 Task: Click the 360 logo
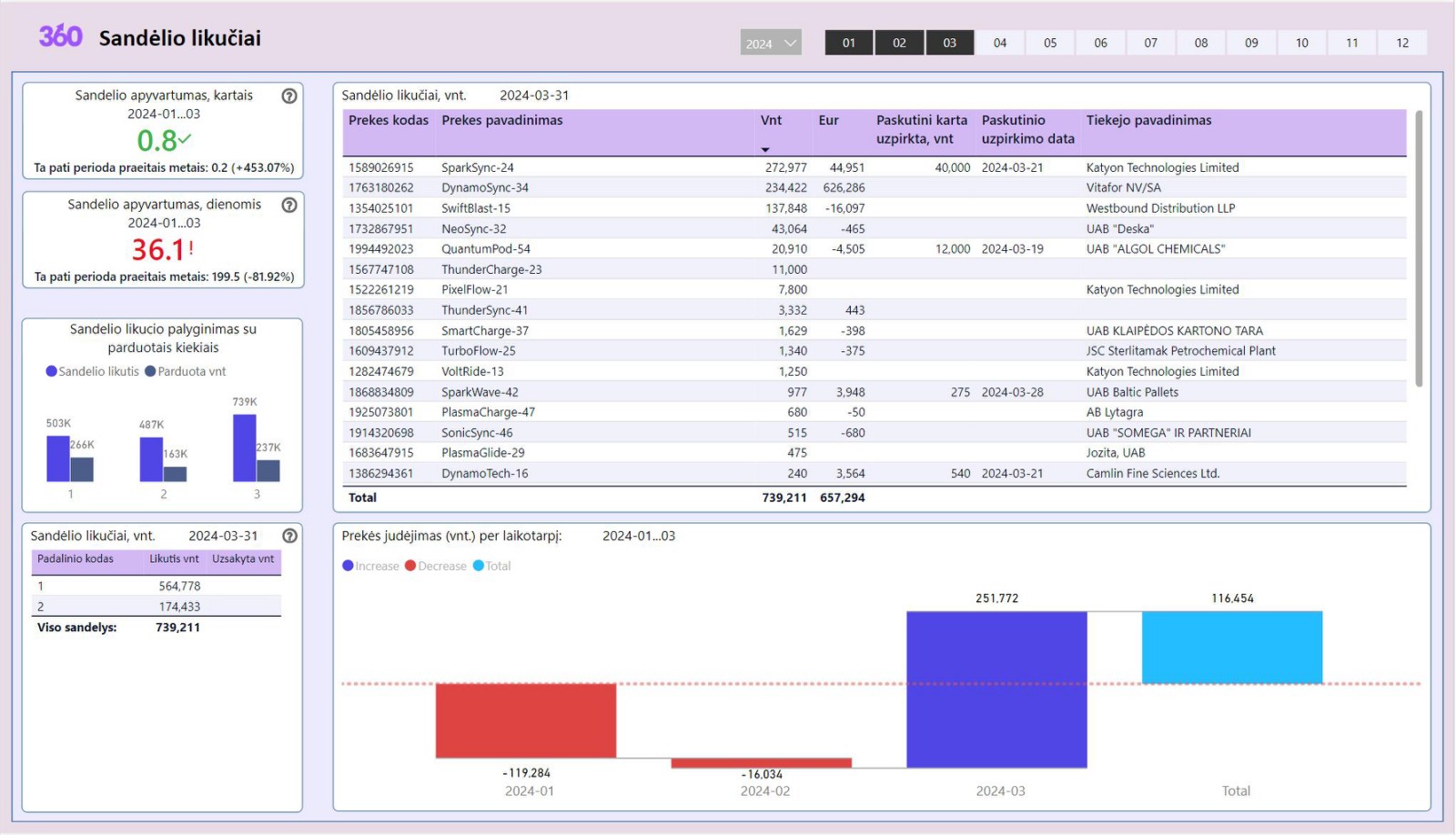click(60, 36)
